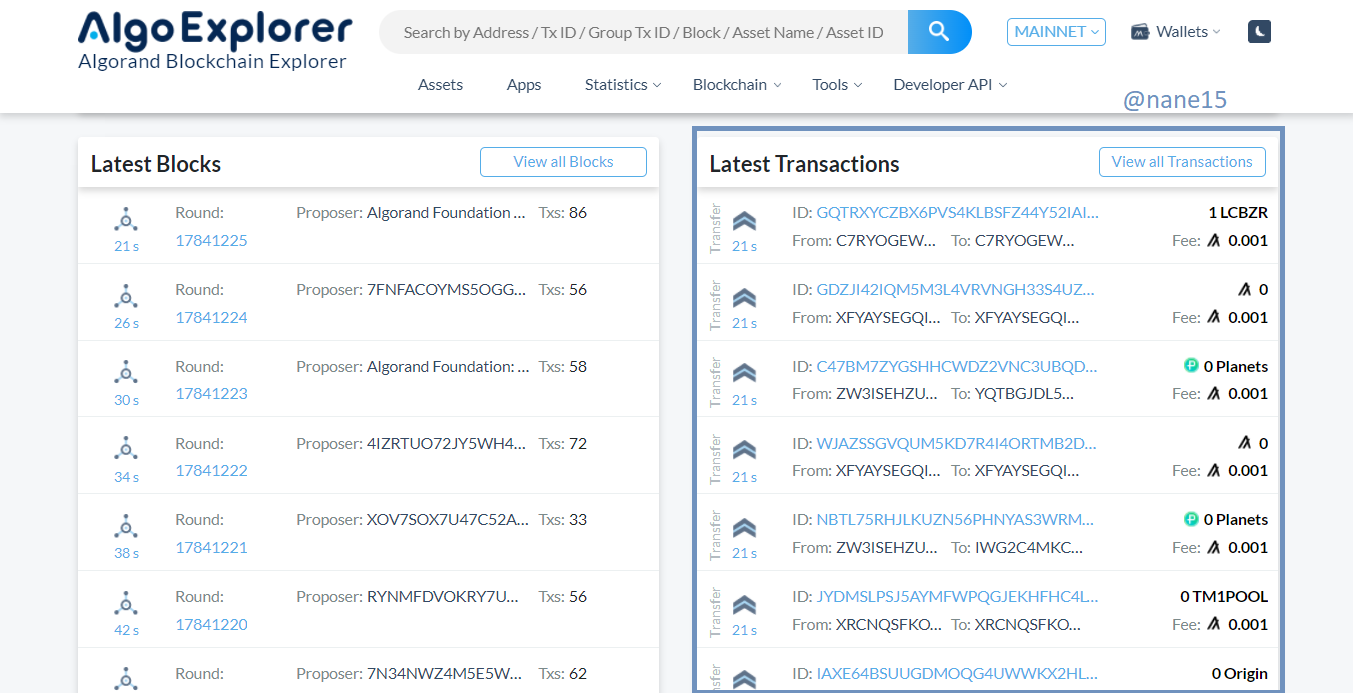Open block round 17841221
This screenshot has width=1353, height=693.
click(212, 547)
